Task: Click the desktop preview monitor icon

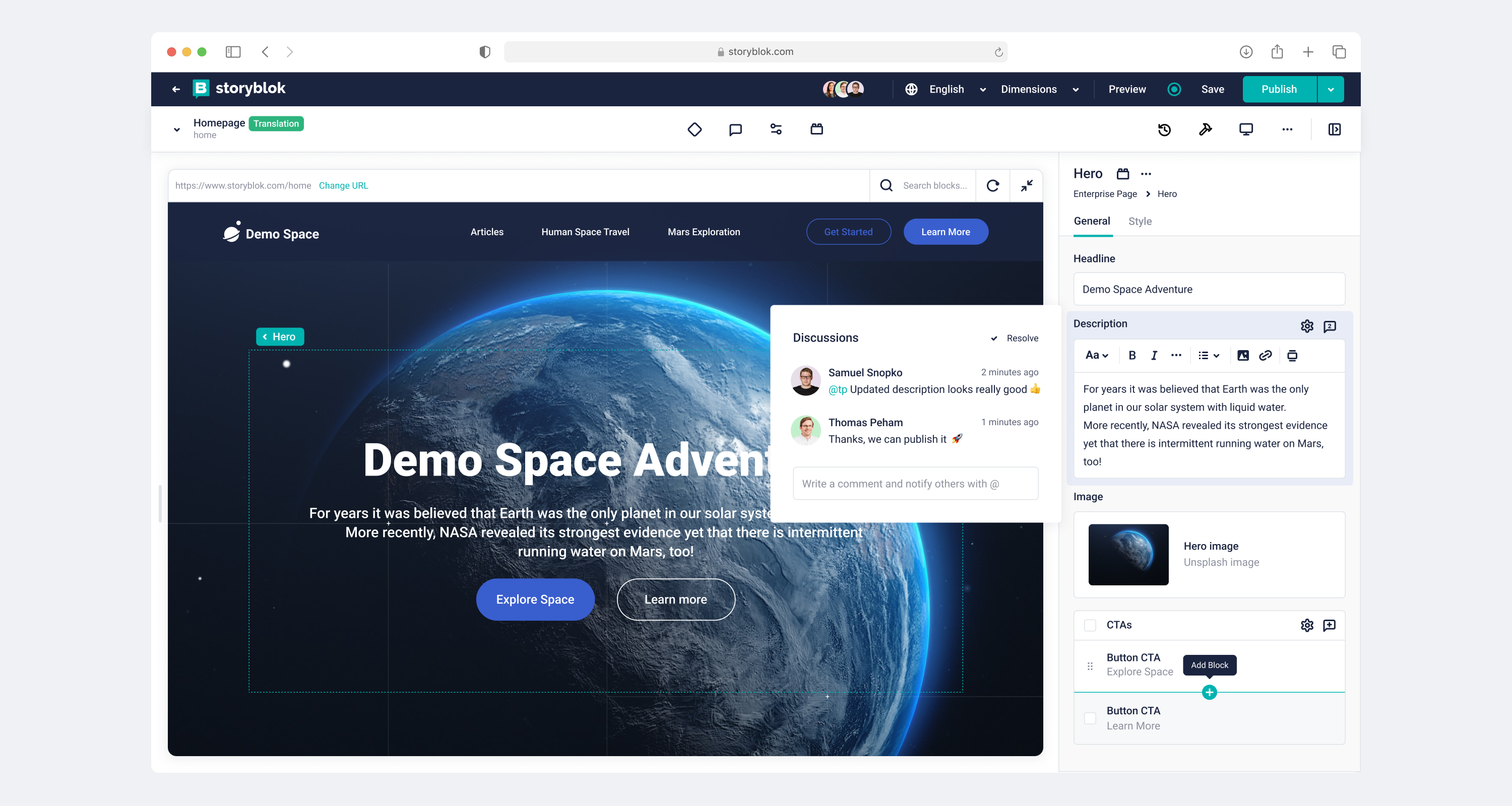Action: (1245, 129)
